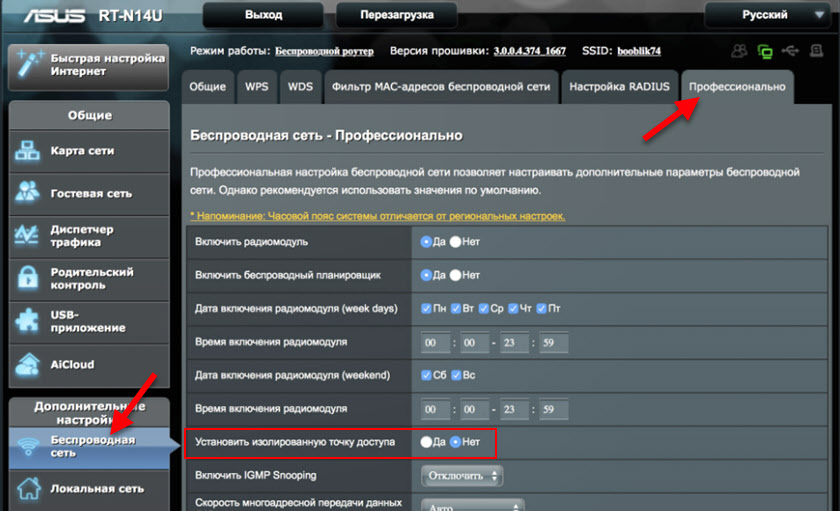
Task: Click the green network clients status icon
Action: pyautogui.click(x=766, y=50)
